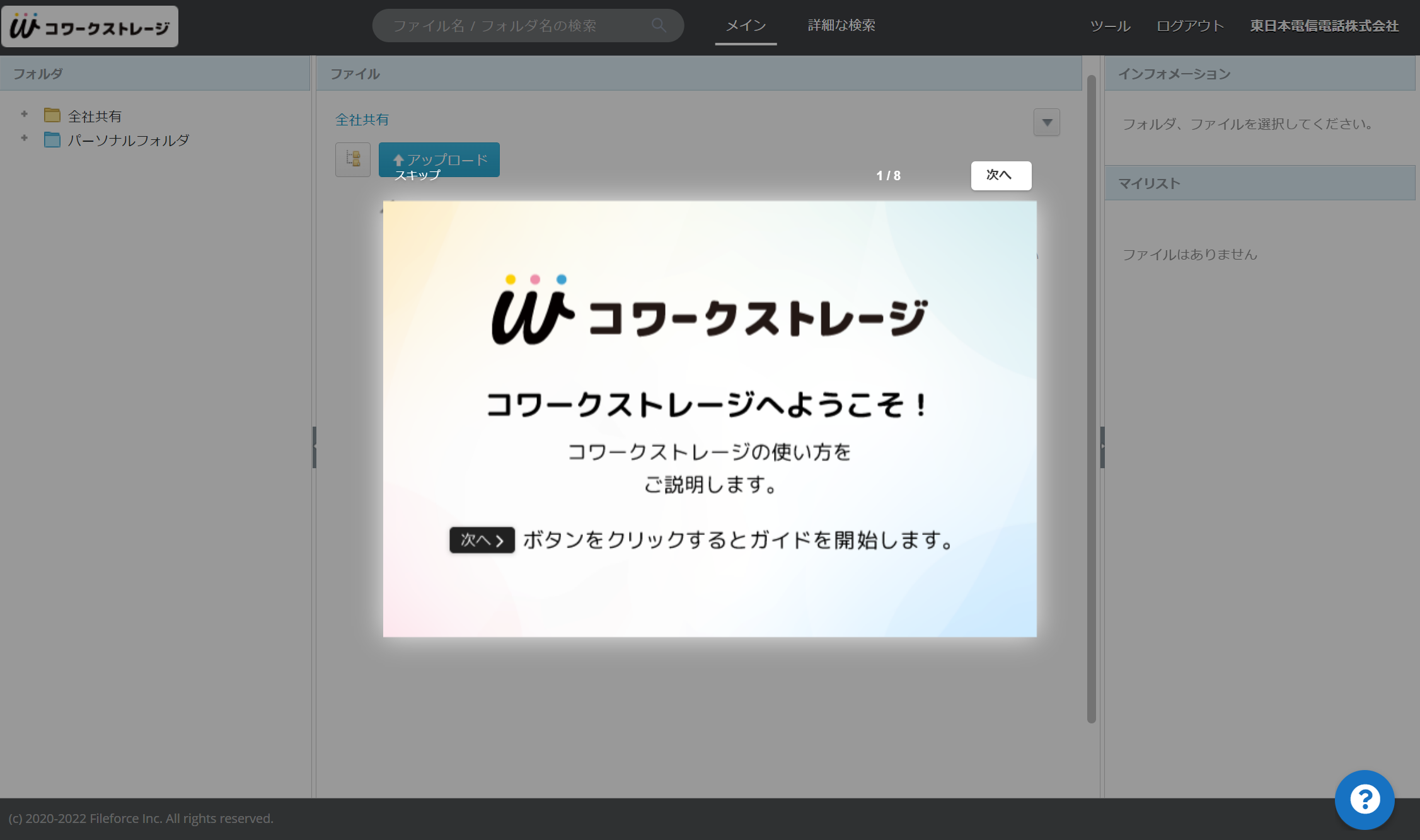
Task: Switch to the 詳細な検索 tab
Action: tap(841, 25)
